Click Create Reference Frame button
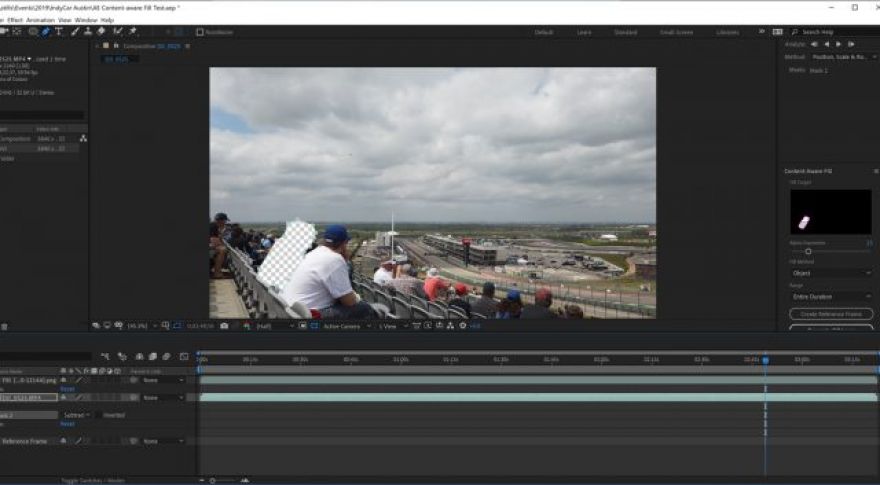Screen dimensions: 880x485 (x=831, y=314)
